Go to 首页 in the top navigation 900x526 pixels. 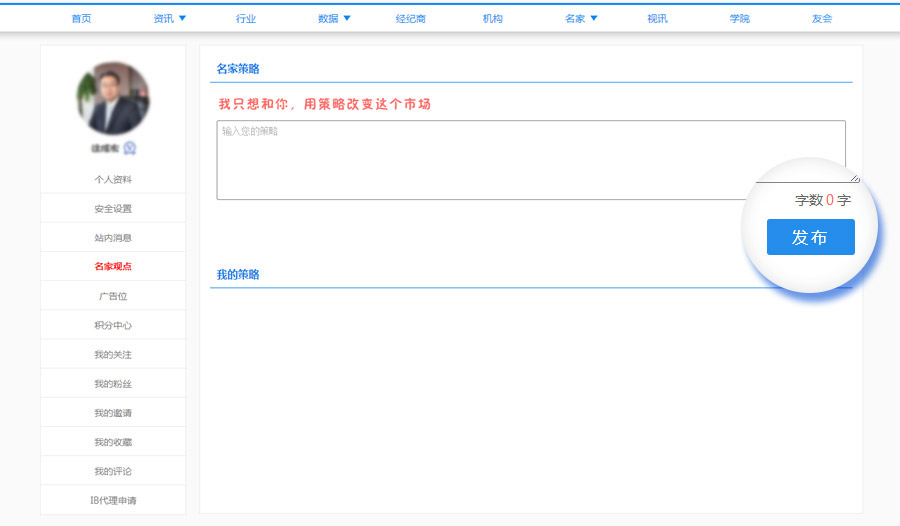point(82,19)
